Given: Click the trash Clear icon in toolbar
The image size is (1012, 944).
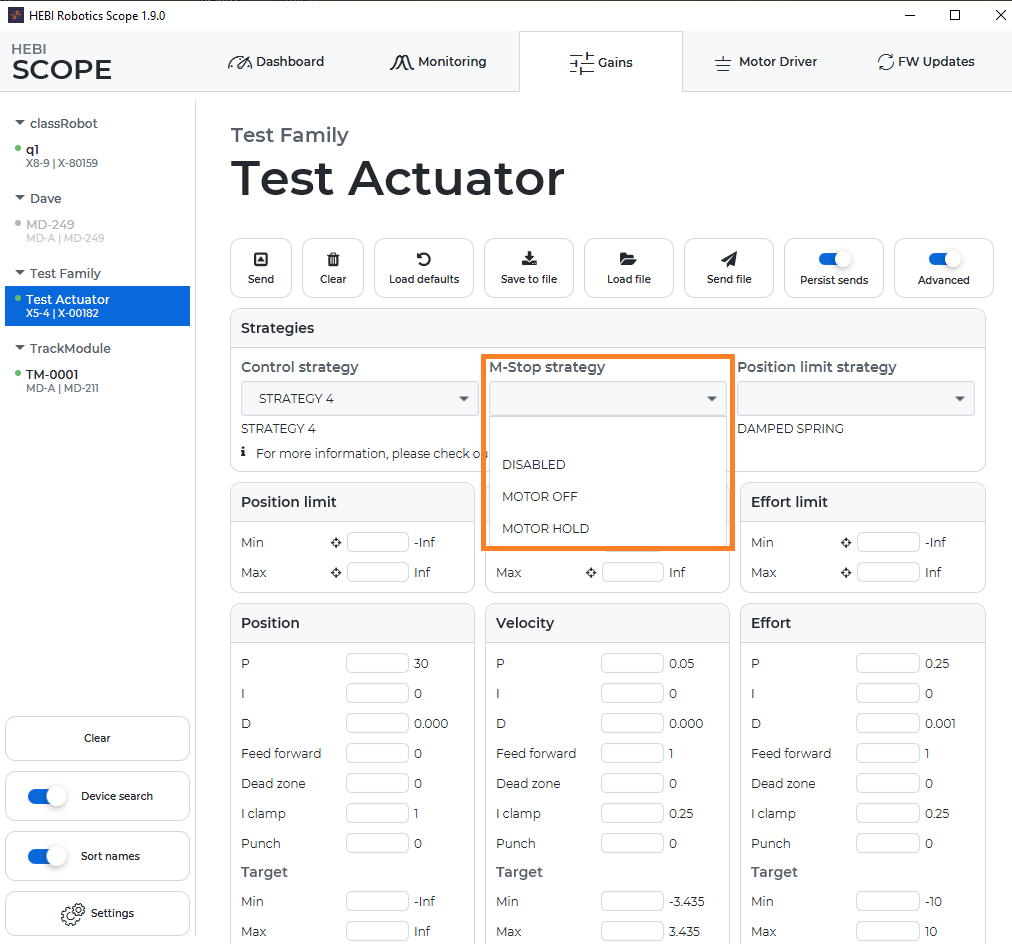Looking at the screenshot, I should [333, 258].
